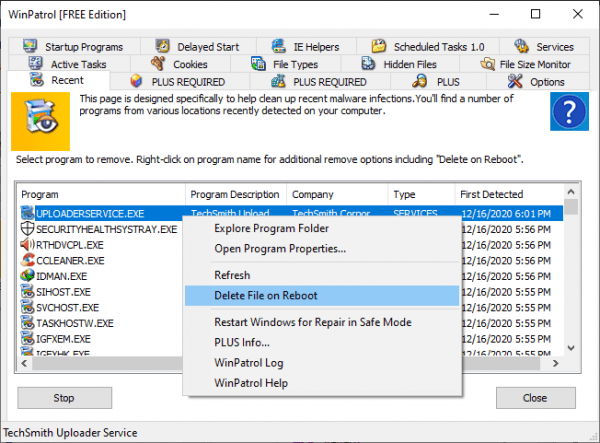The image size is (600, 443).
Task: Click the IDMAN.EXE globe icon
Action: 27,276
